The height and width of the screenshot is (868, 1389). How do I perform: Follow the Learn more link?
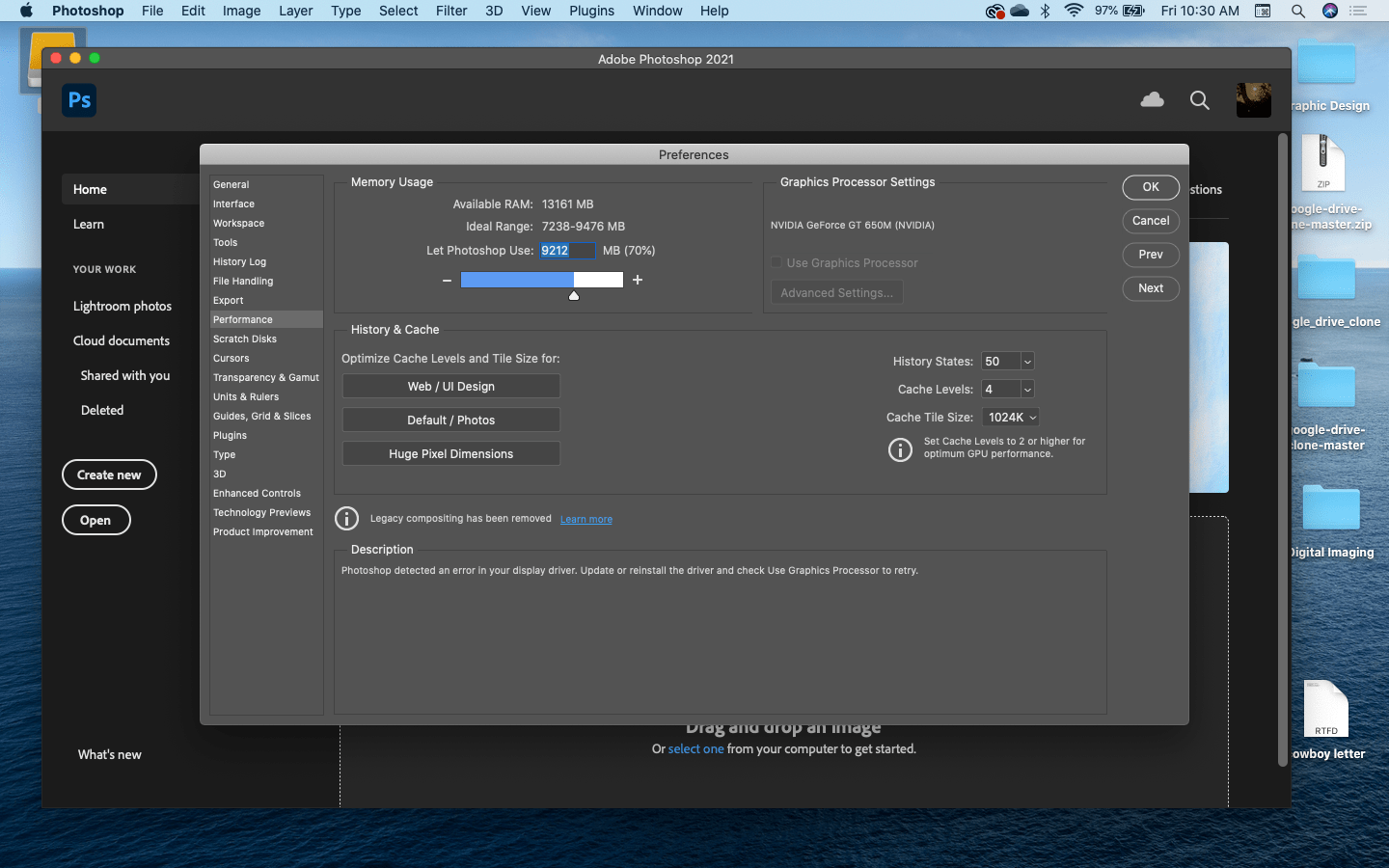pyautogui.click(x=586, y=519)
